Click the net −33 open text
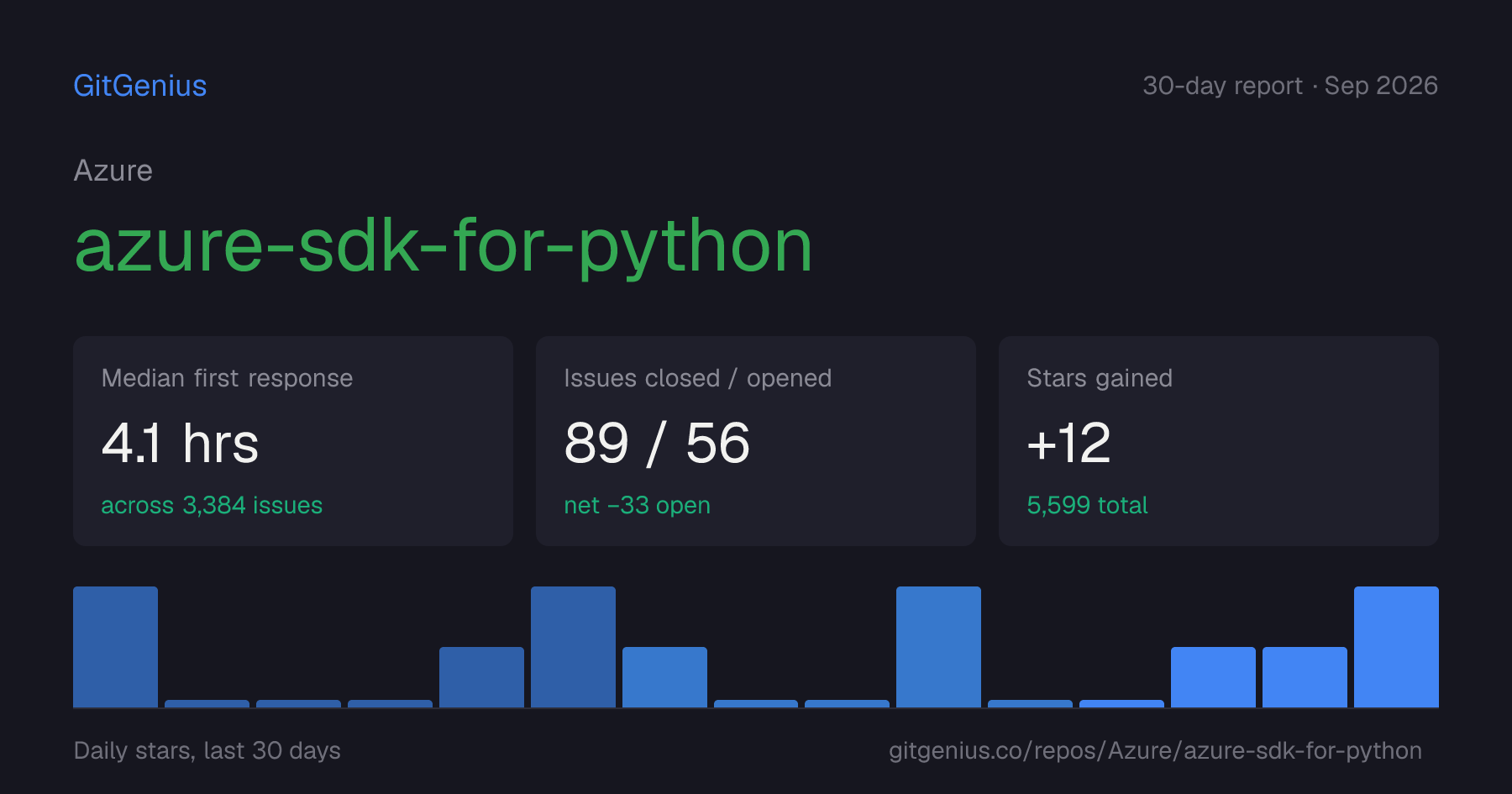 pos(638,505)
